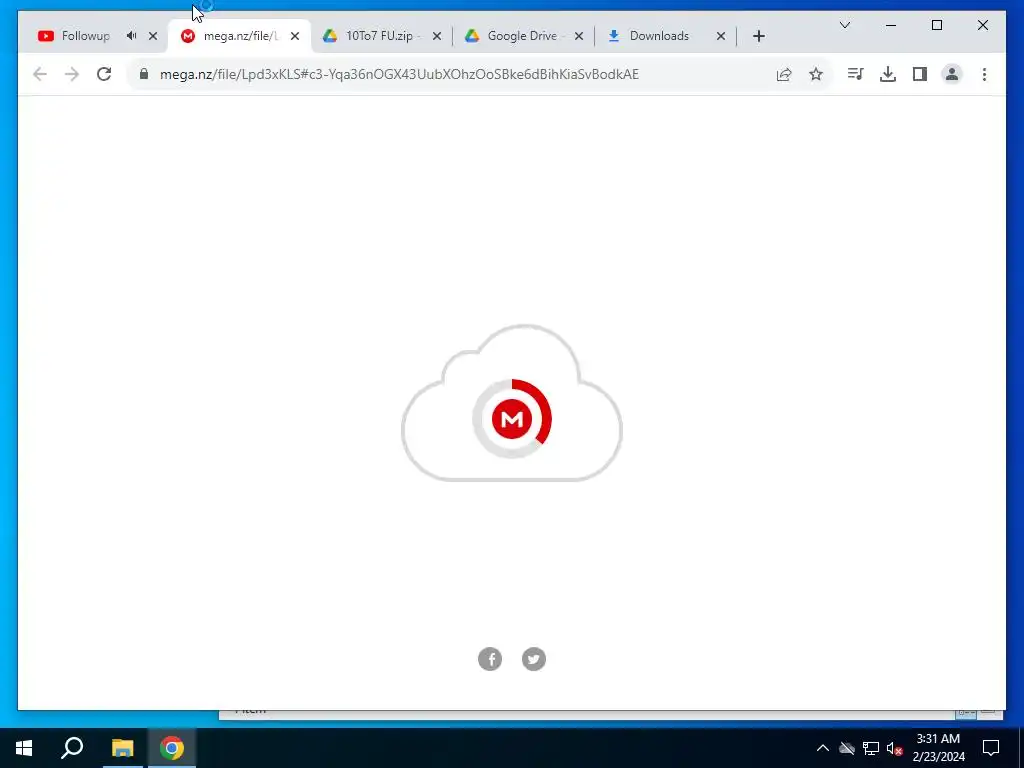The width and height of the screenshot is (1024, 768).
Task: Click the Chrome taskbar icon
Action: pyautogui.click(x=172, y=748)
